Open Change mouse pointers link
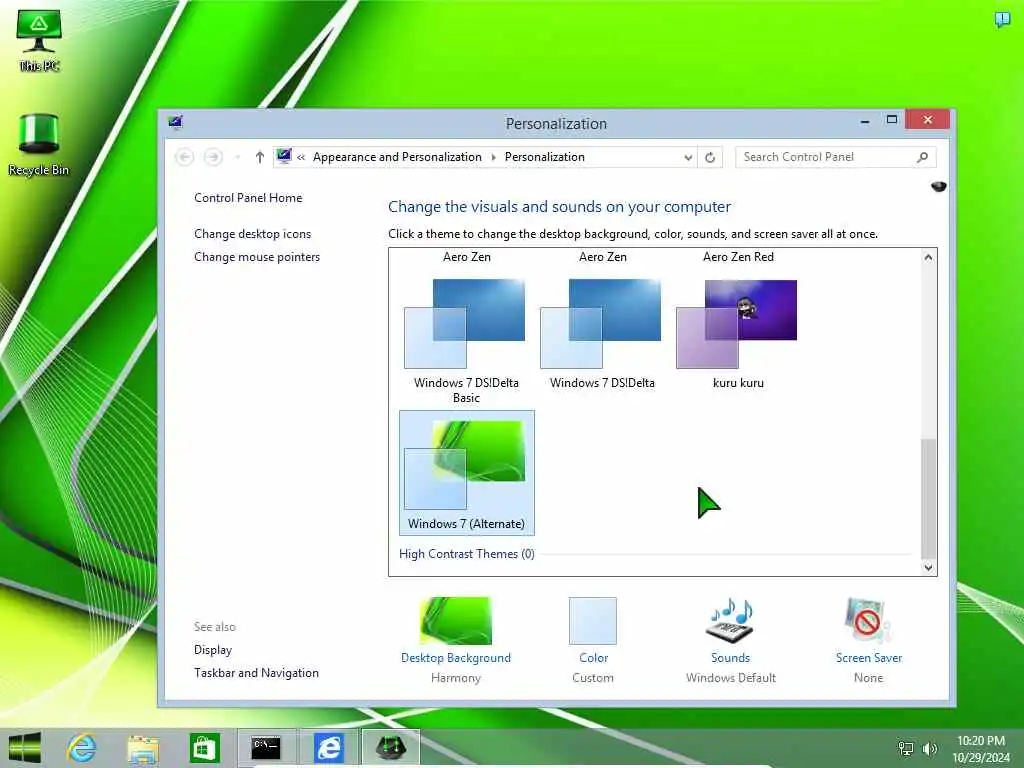Viewport: 1024px width, 768px height. coord(257,257)
